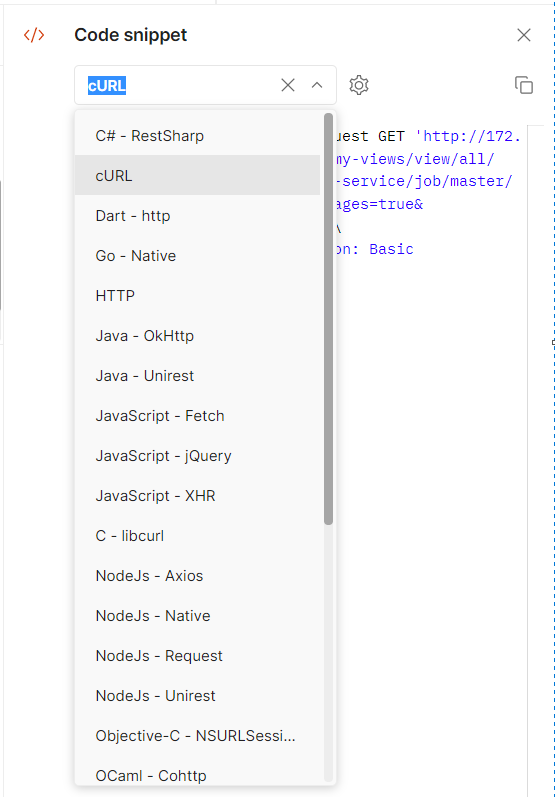The height and width of the screenshot is (797, 555).
Task: Click the 'ages=true&' code line
Action: coord(380,204)
